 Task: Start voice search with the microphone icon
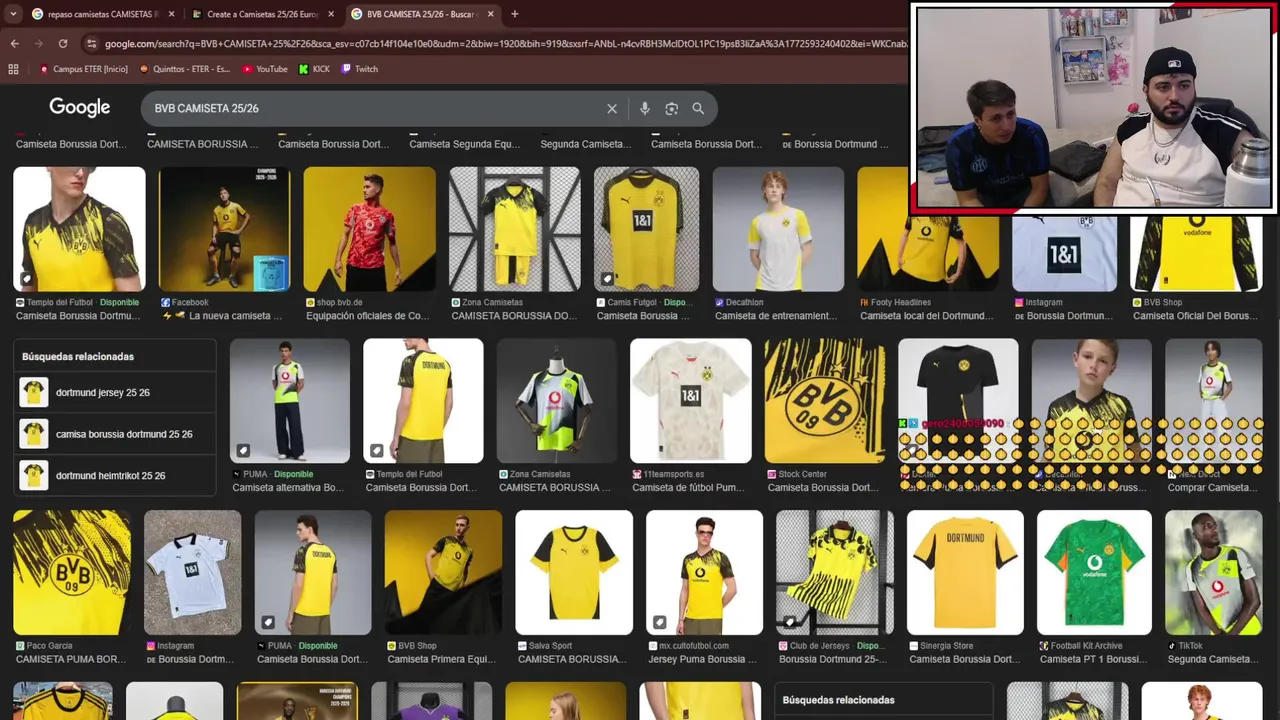click(645, 108)
